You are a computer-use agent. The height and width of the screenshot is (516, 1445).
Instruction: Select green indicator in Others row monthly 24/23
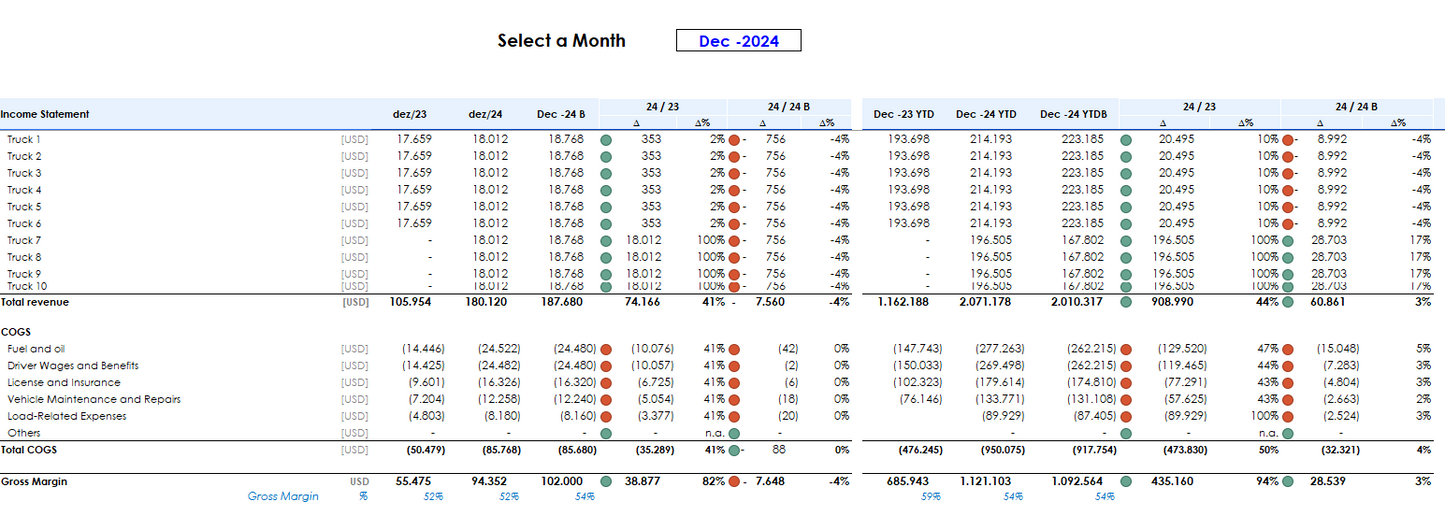[606, 433]
